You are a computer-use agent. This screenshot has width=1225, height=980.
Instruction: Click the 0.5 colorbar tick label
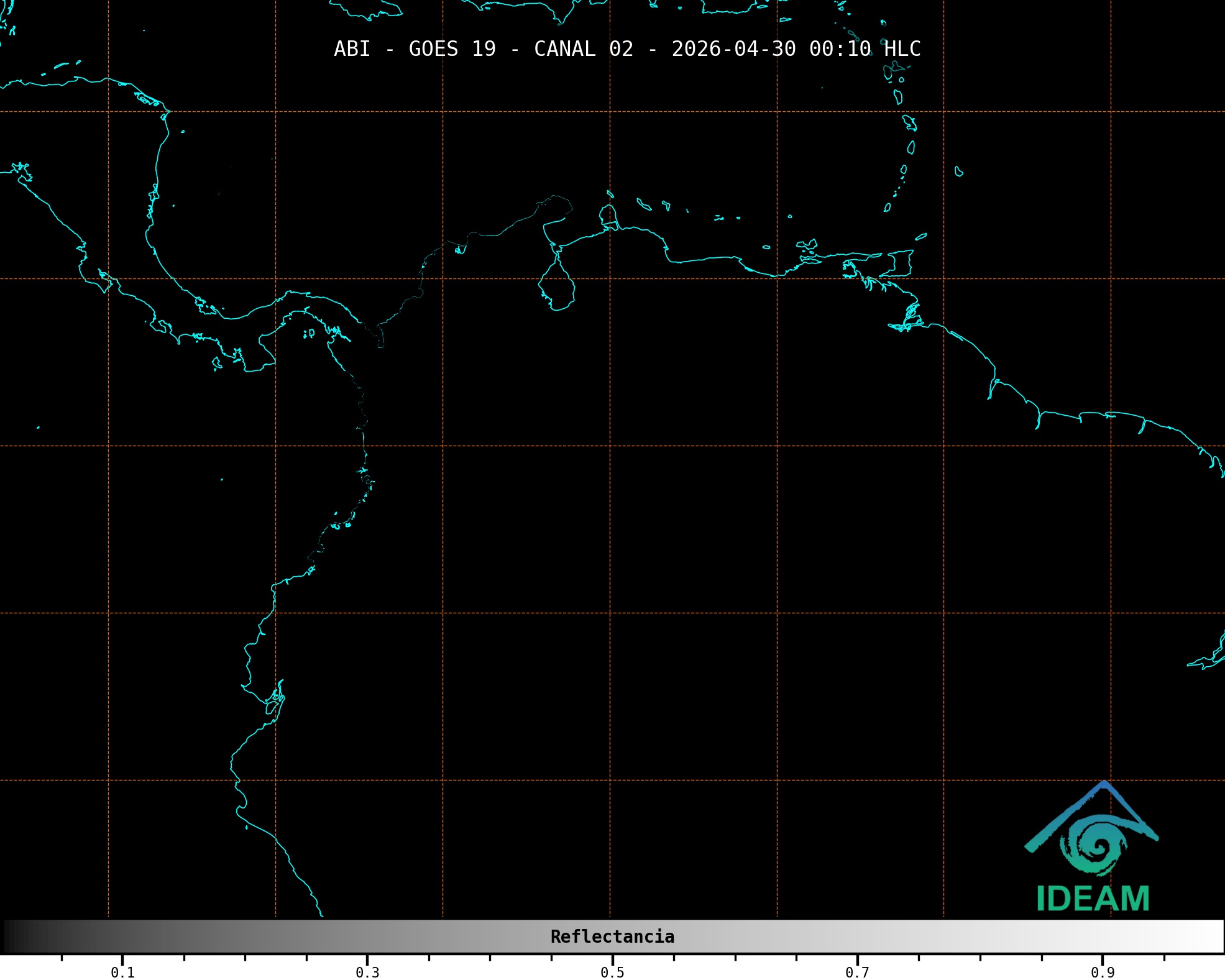pos(612,972)
